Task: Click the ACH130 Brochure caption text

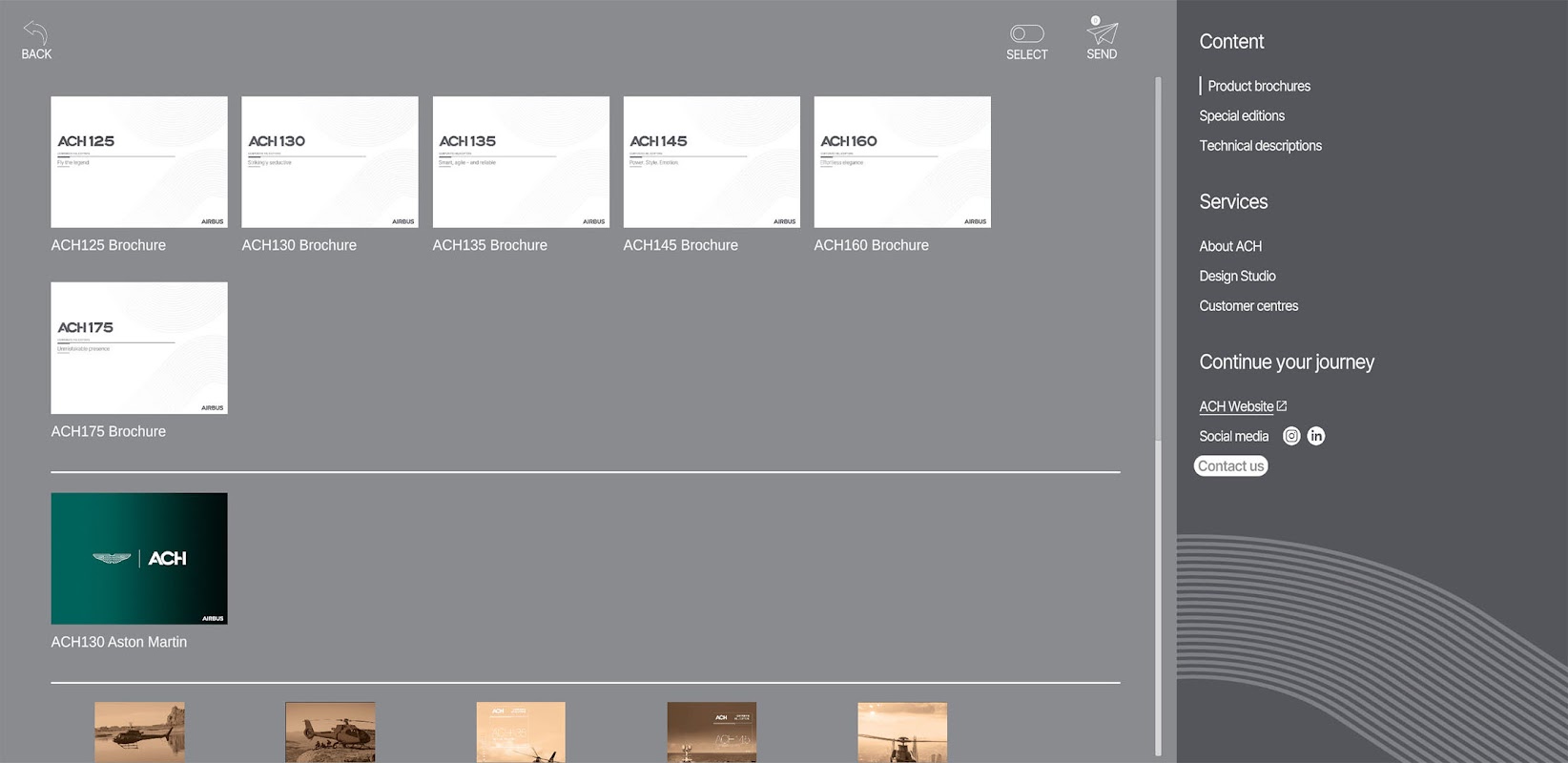Action: click(299, 245)
